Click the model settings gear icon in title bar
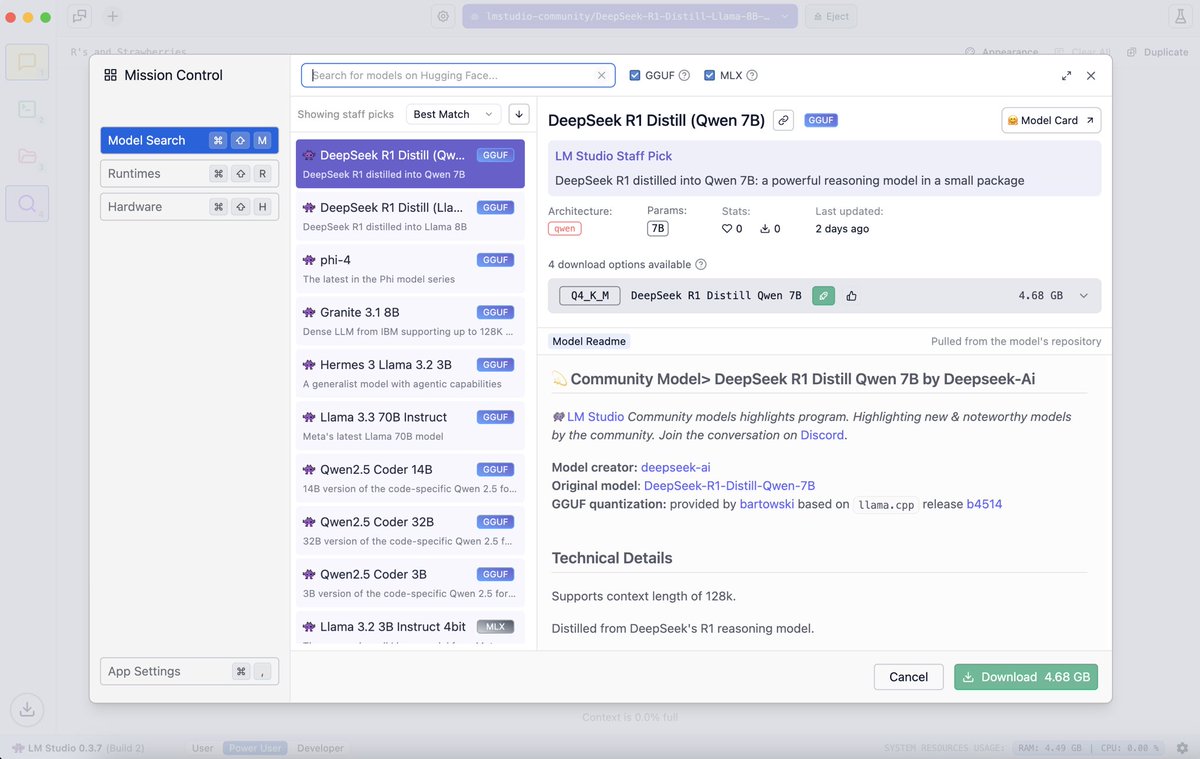This screenshot has width=1200, height=759. coord(443,17)
